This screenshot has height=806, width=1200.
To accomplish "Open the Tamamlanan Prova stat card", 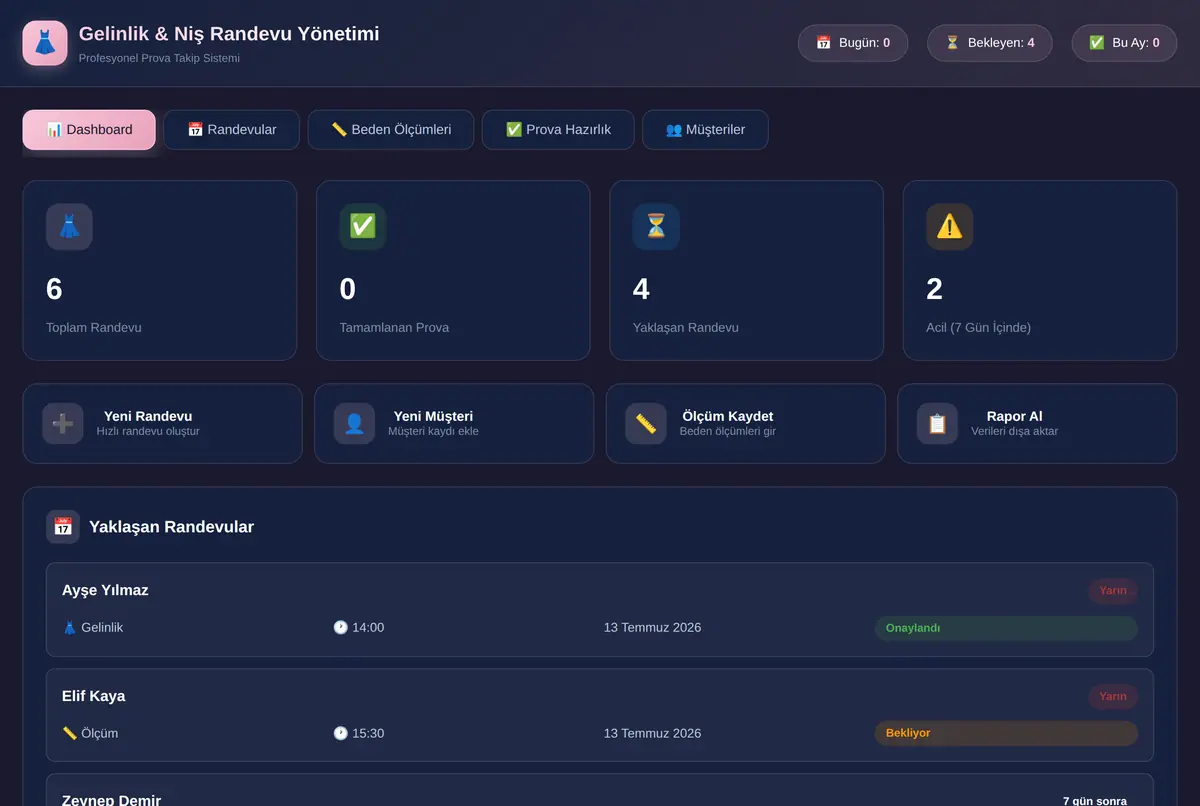I will tap(453, 270).
